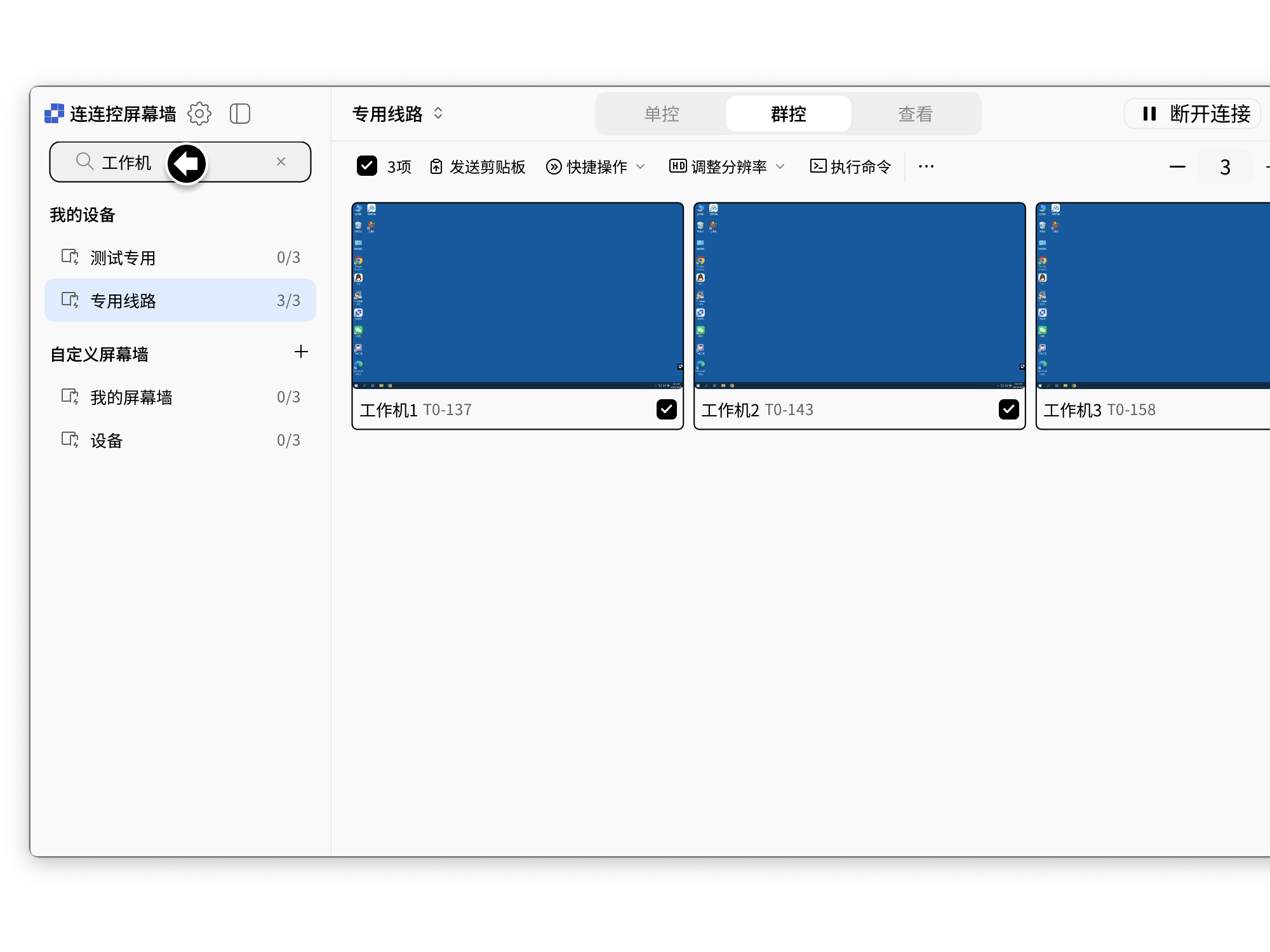1270x952 pixels.
Task: Click the black back arrow circle
Action: pyautogui.click(x=187, y=164)
